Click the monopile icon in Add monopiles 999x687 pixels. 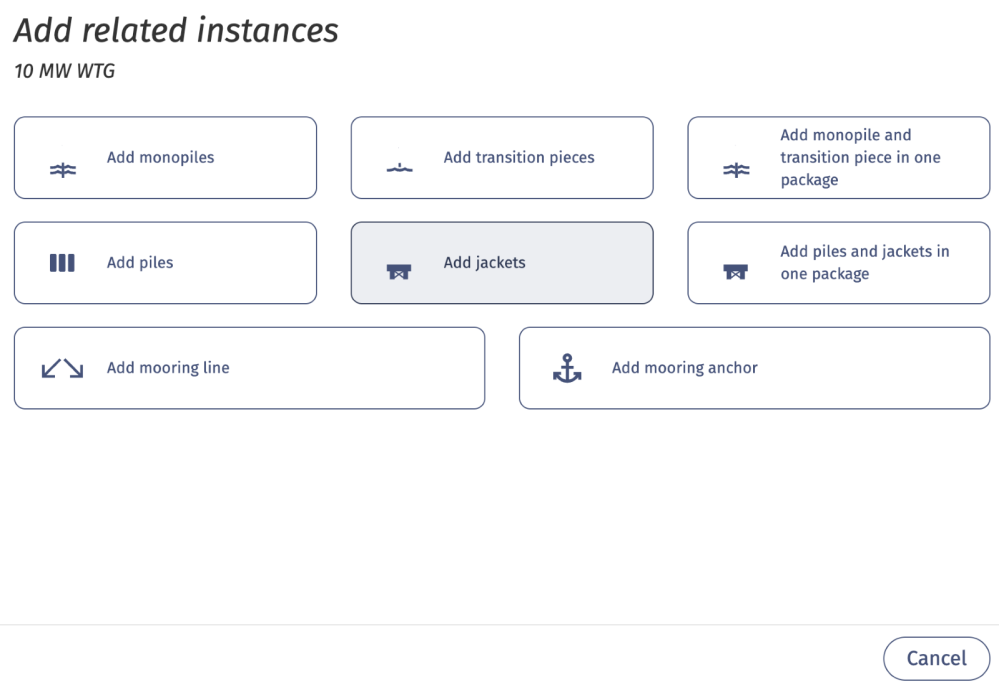coord(62,170)
